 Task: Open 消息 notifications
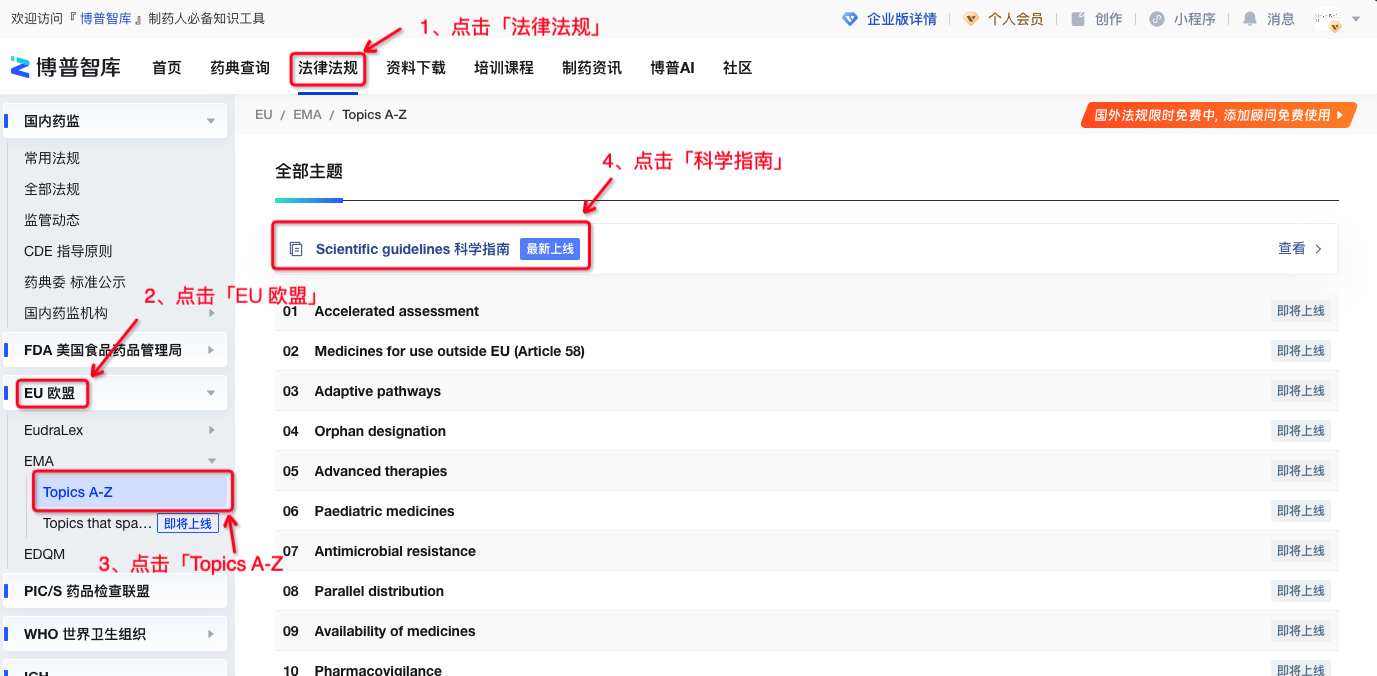point(1281,19)
